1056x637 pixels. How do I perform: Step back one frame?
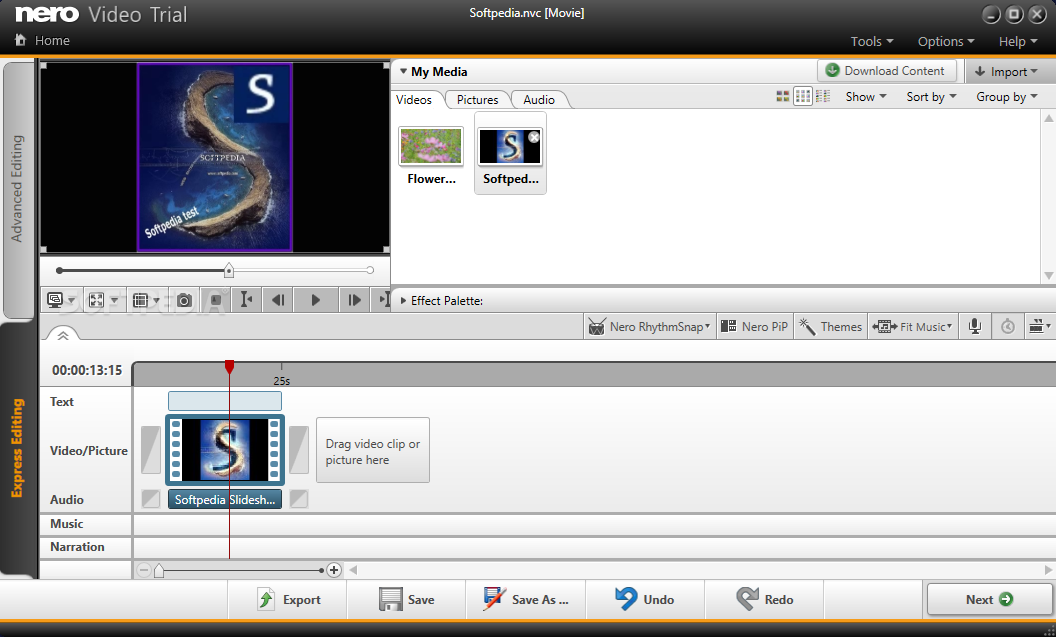pos(278,300)
